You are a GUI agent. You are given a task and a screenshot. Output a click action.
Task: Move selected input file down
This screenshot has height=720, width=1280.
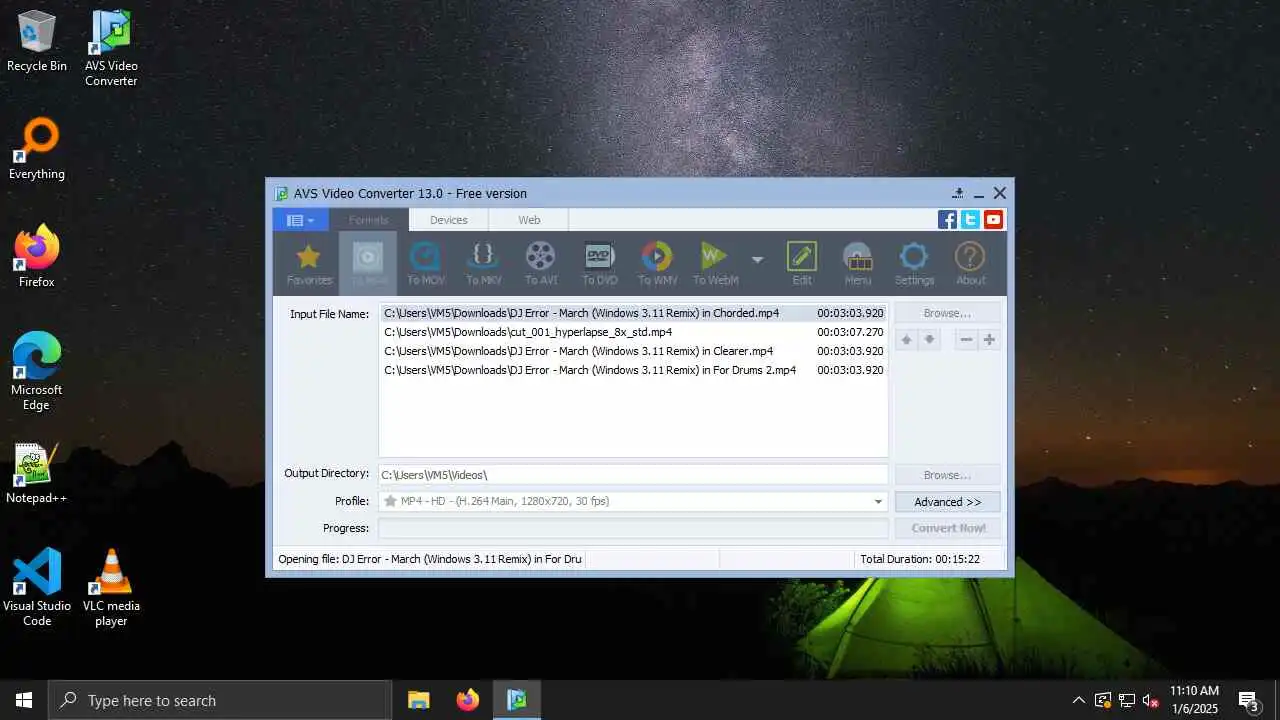[929, 340]
